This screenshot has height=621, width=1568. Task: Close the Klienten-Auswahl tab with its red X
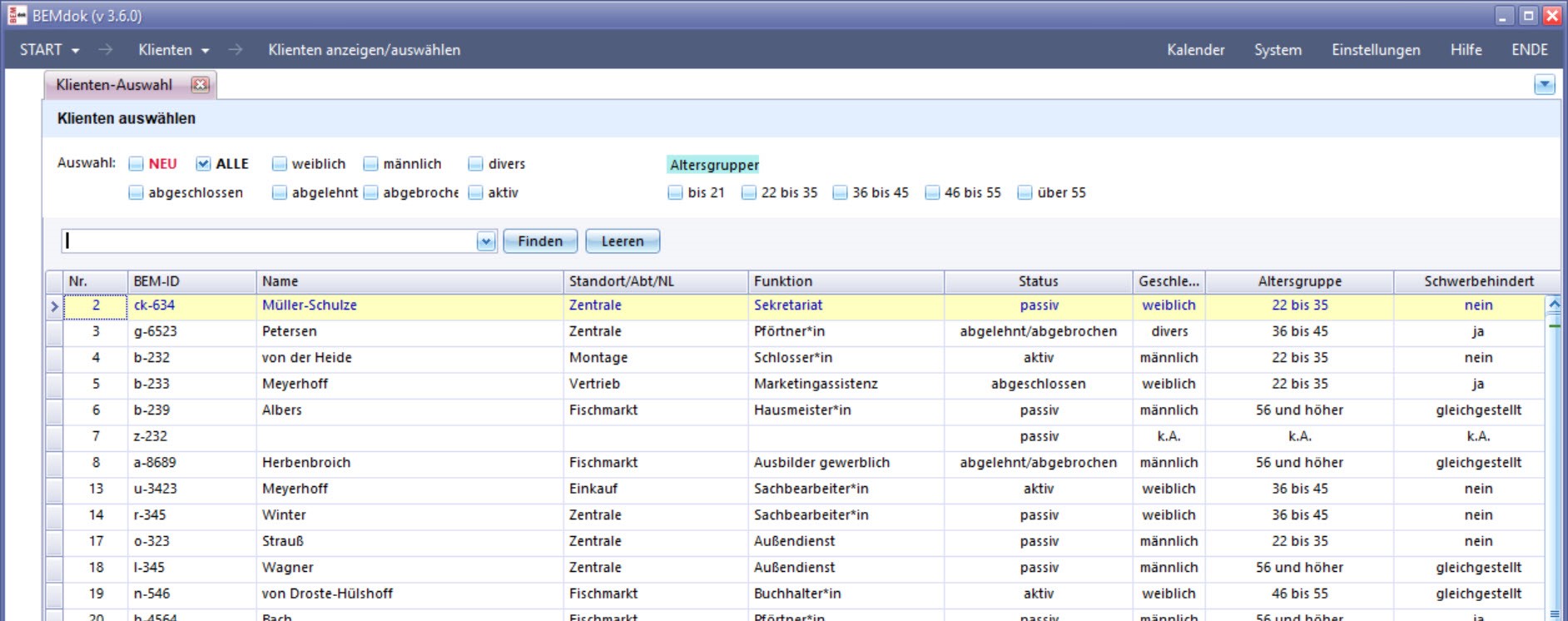200,84
